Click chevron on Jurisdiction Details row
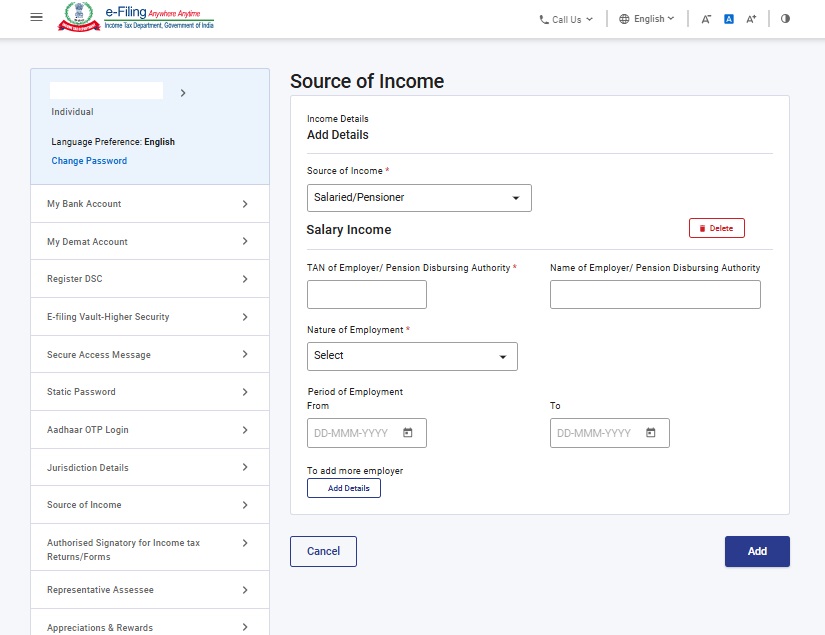825x635 pixels. tap(245, 467)
